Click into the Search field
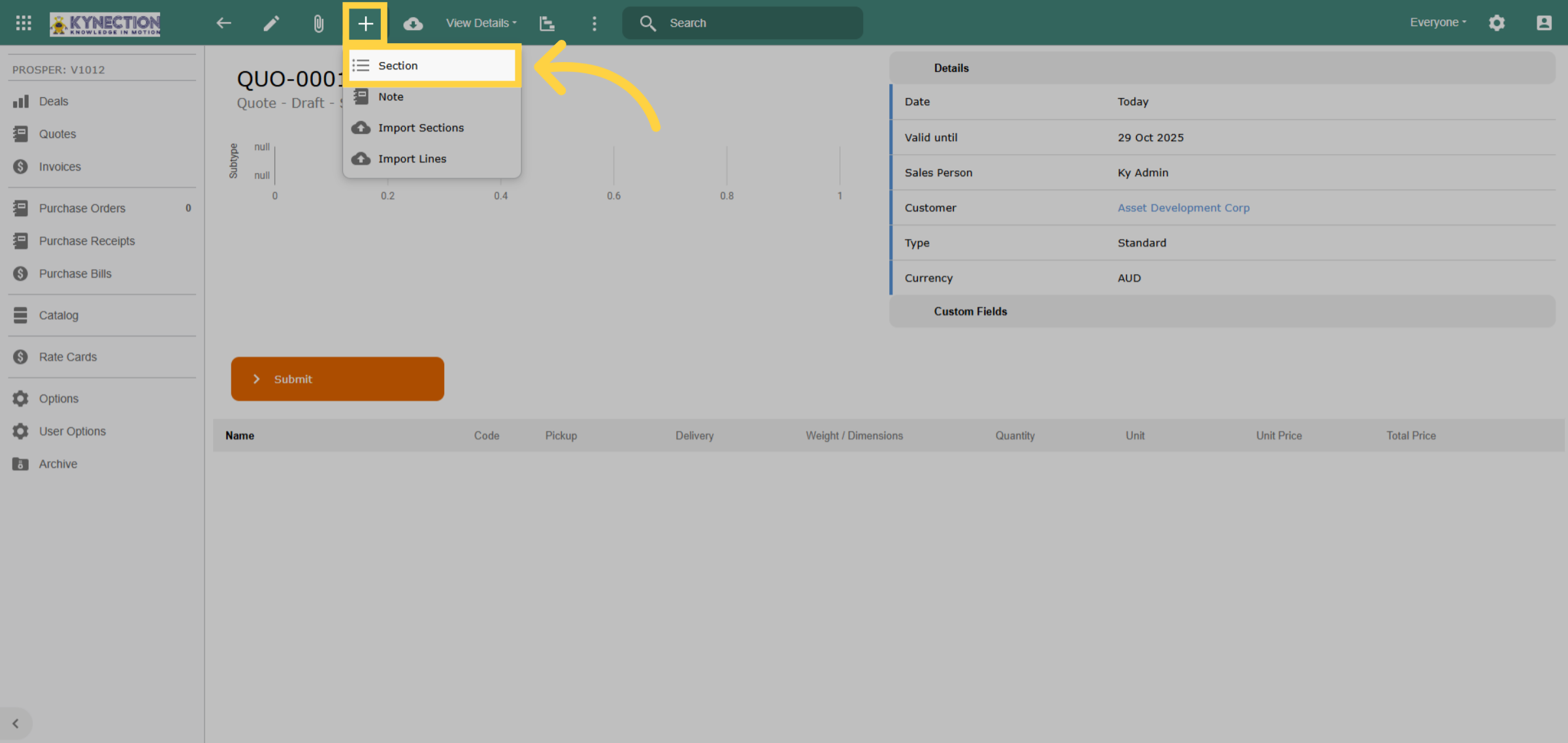 [x=742, y=23]
